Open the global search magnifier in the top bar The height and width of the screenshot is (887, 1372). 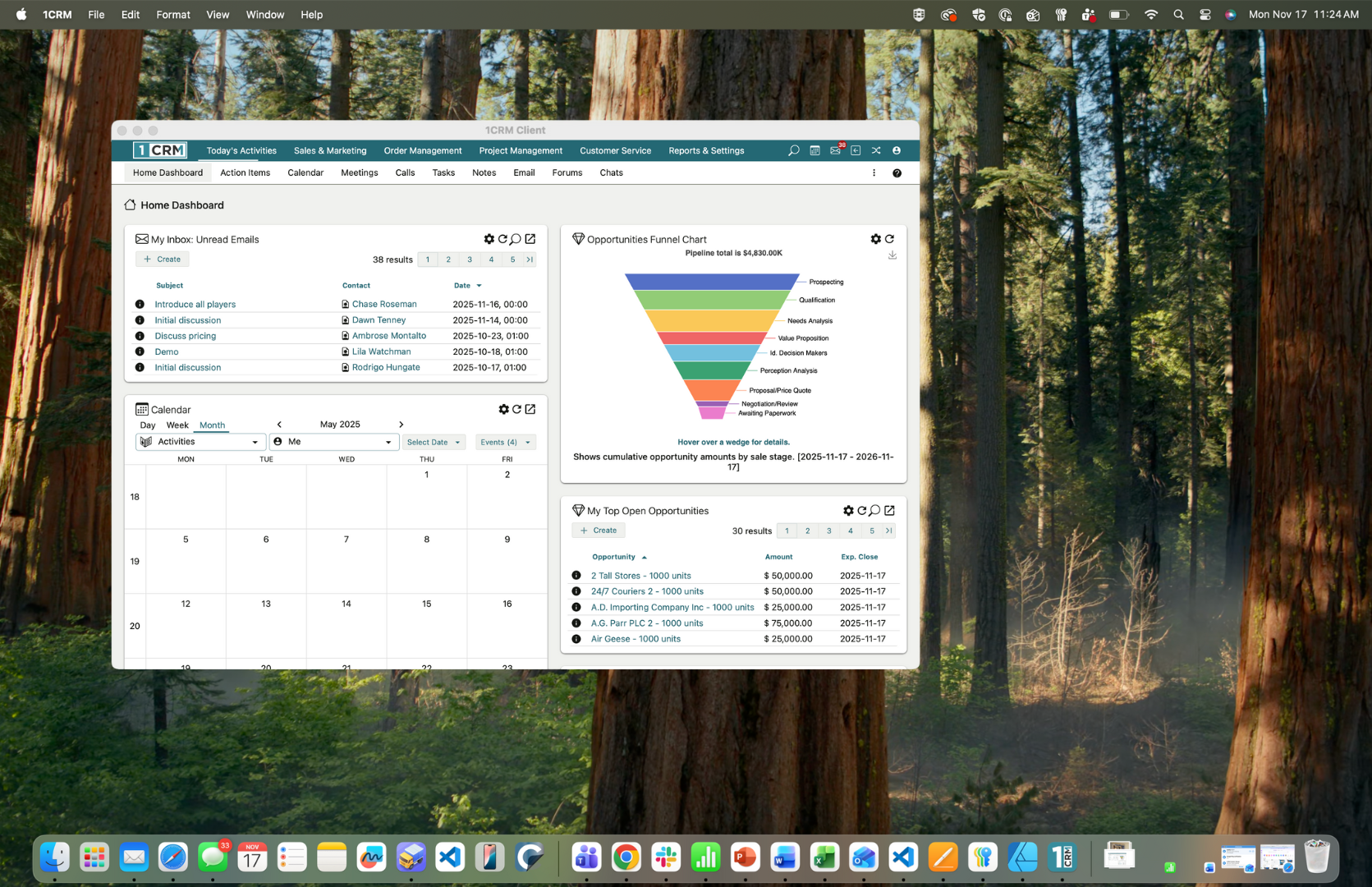click(x=793, y=151)
